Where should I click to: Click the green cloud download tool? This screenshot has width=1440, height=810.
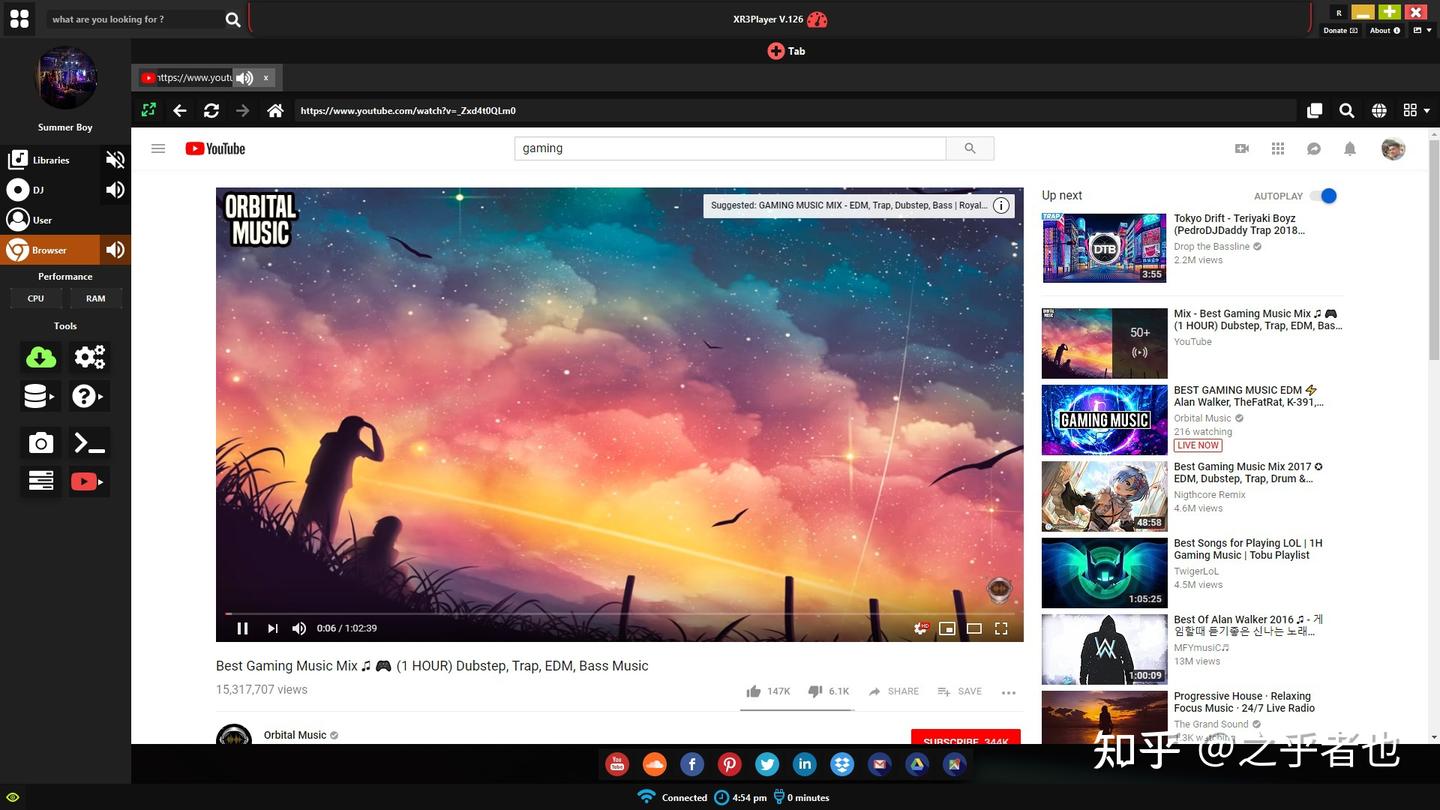[x=41, y=357]
